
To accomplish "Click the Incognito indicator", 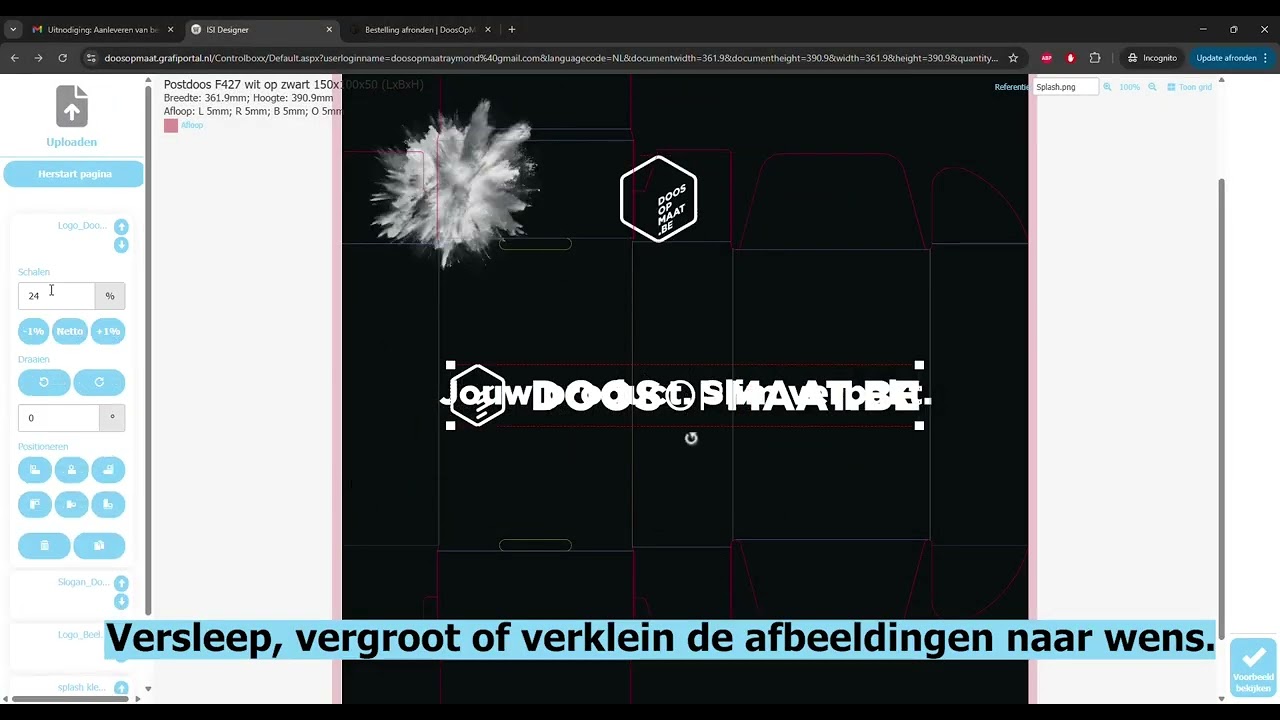I will (x=1151, y=58).
